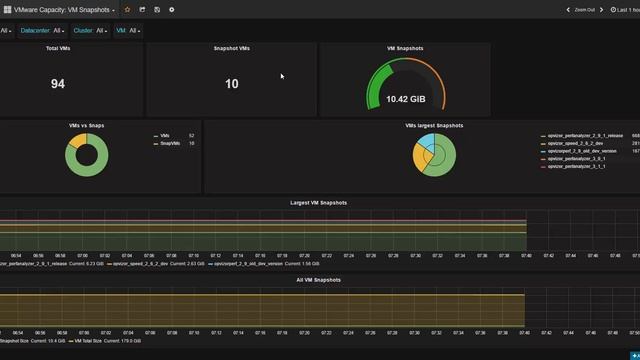Open the VMware Capacity: VM Snapshots dashboard picker
This screenshot has width=640, height=360.
(x=64, y=10)
